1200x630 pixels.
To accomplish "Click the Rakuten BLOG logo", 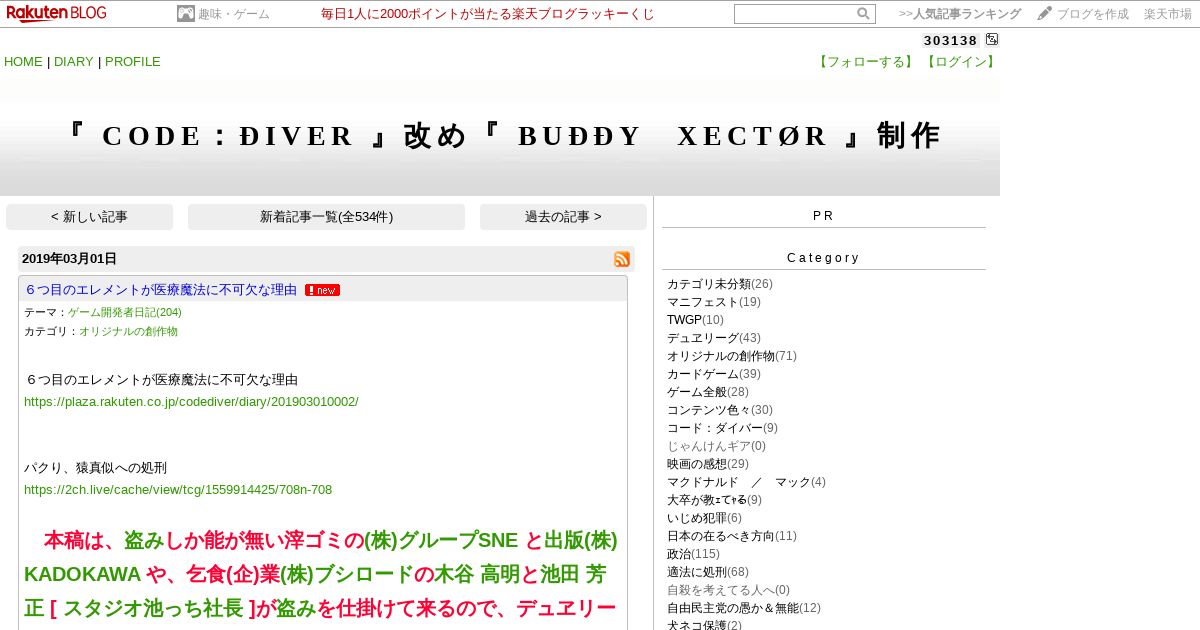I will pyautogui.click(x=56, y=13).
